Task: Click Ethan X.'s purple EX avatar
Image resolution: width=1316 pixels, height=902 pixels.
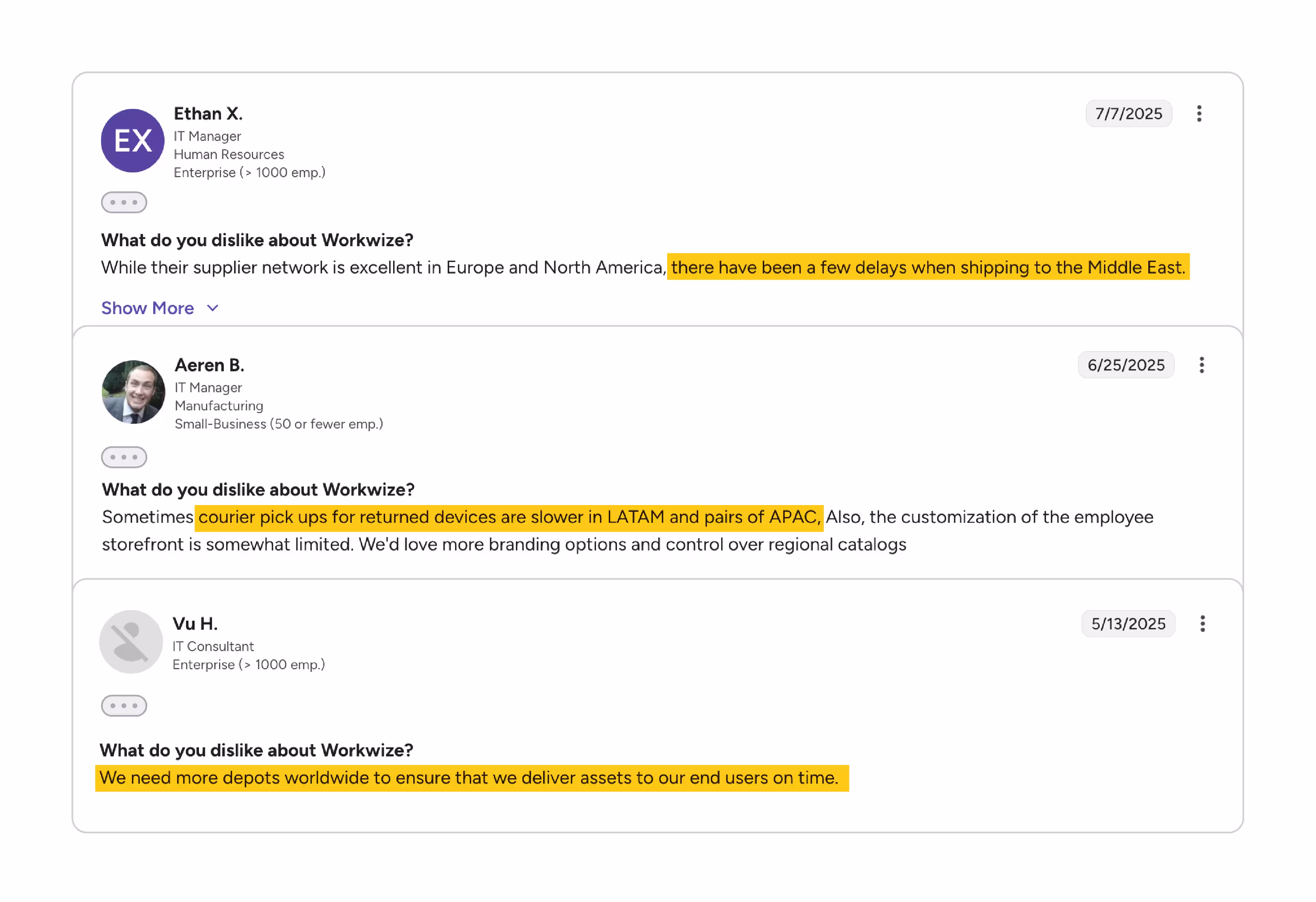Action: tap(133, 140)
